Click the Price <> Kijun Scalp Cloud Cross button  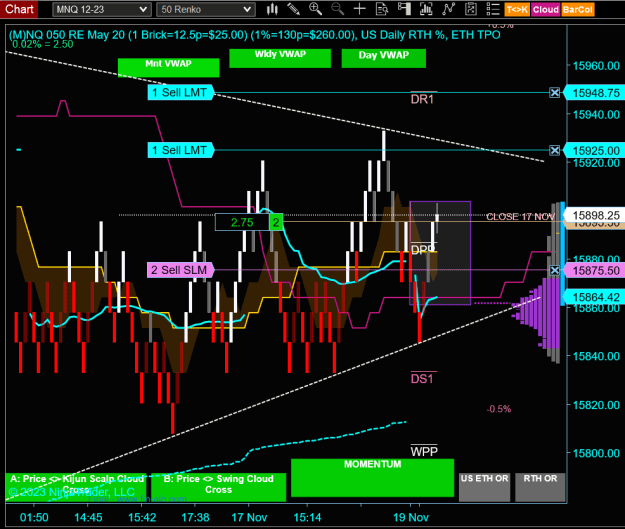pos(76,487)
